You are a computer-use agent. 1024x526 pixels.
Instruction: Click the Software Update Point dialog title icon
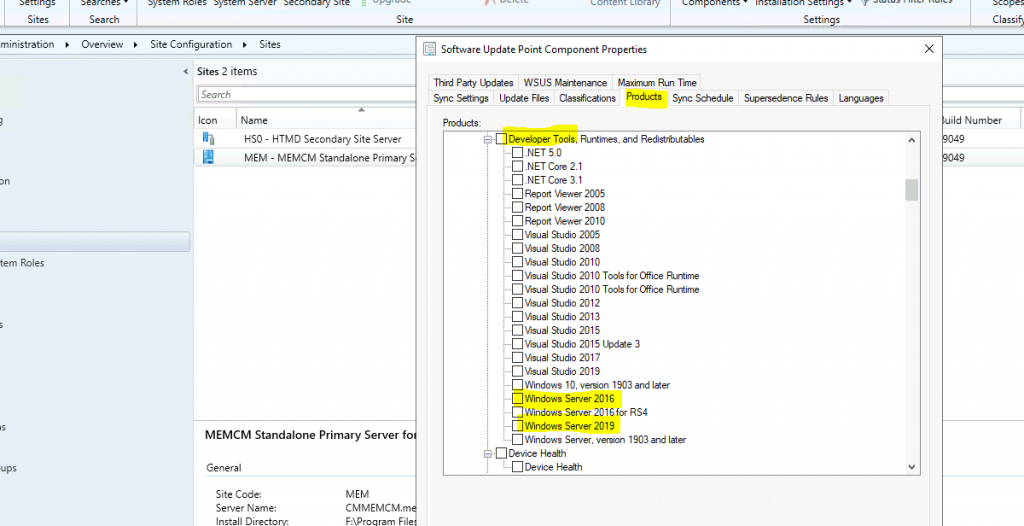429,49
